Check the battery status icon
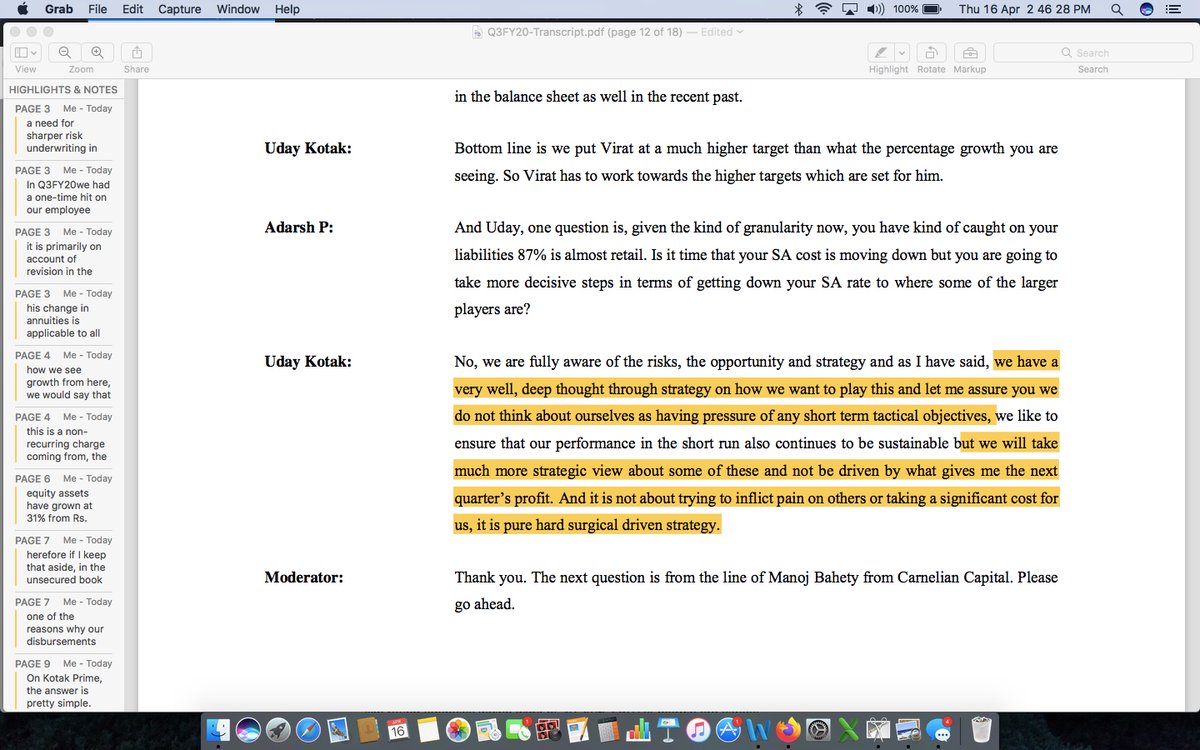Screen dimensions: 1200x750 pos(931,9)
